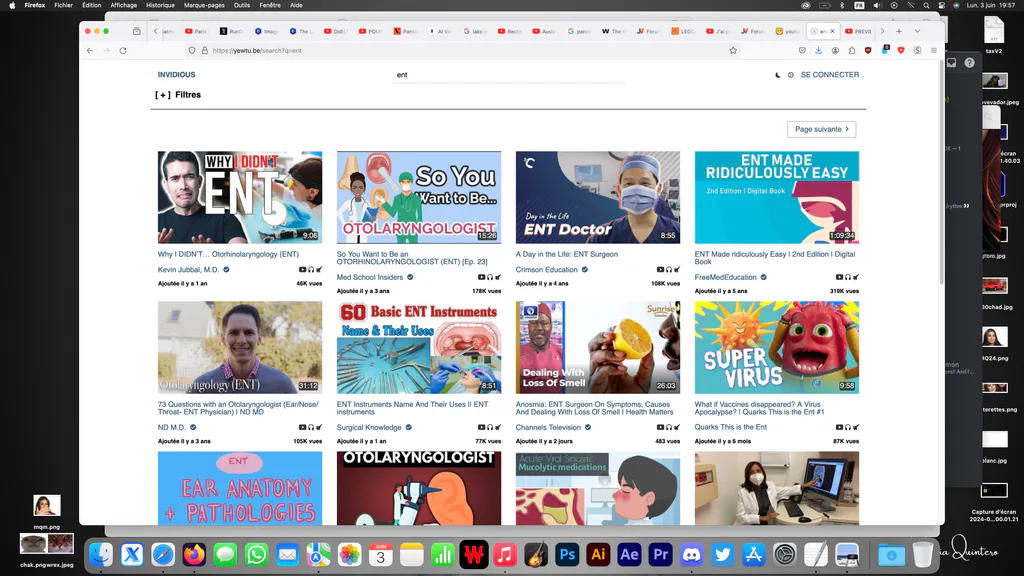Open the Historique menu
The width and height of the screenshot is (1024, 576).
(160, 5)
